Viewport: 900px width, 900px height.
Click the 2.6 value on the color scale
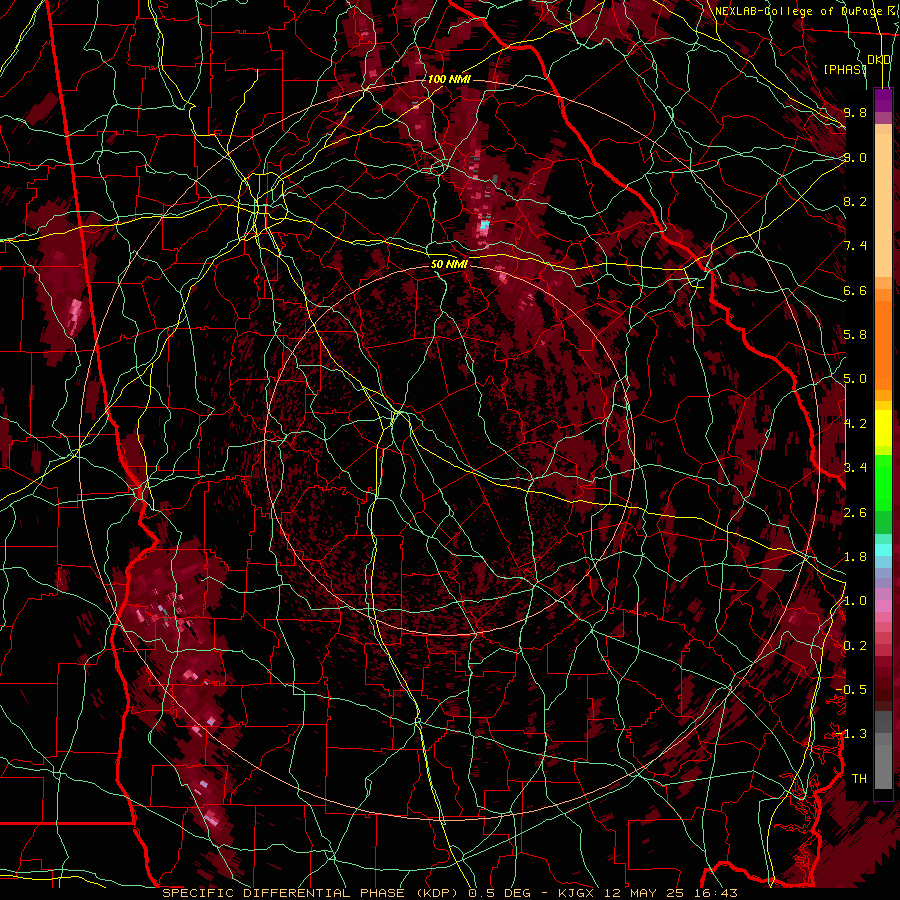(x=855, y=513)
